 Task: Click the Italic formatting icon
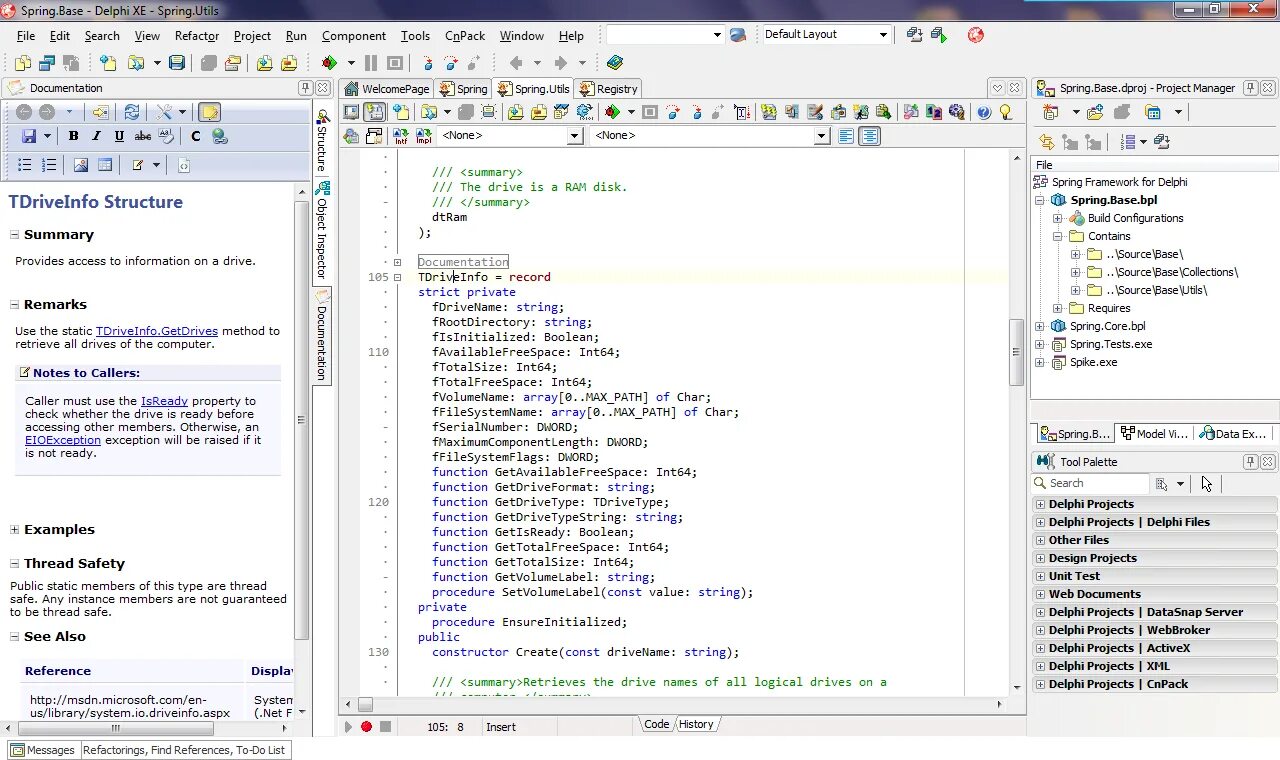pyautogui.click(x=96, y=136)
